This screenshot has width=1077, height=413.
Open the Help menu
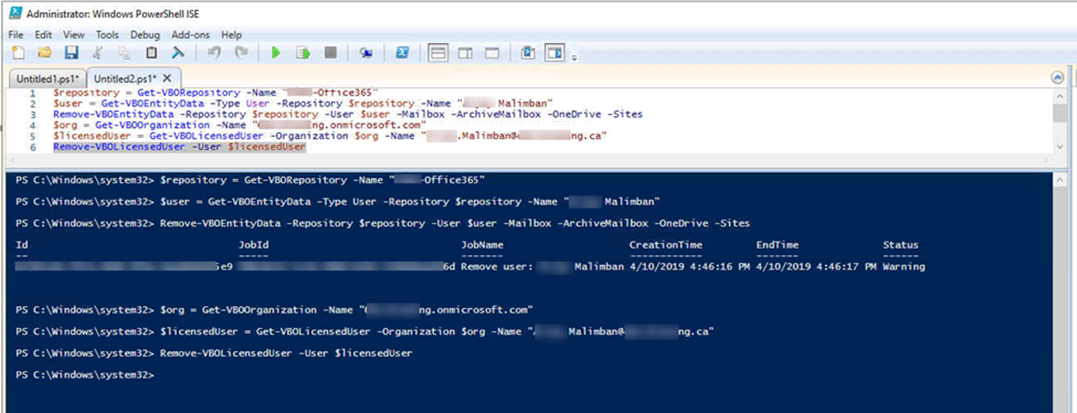coord(231,34)
